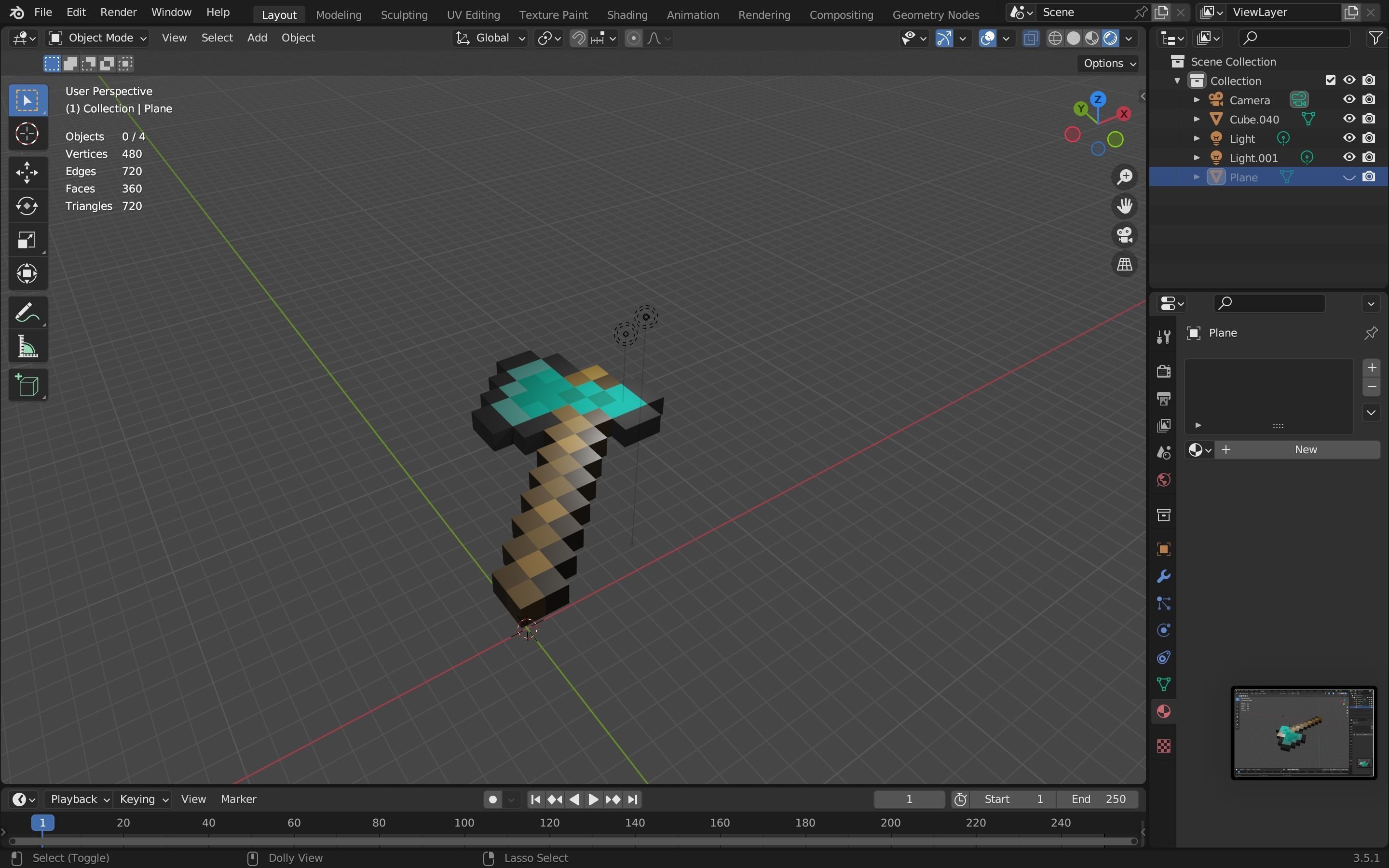Open the Playback dropdown in timeline

pyautogui.click(x=79, y=799)
